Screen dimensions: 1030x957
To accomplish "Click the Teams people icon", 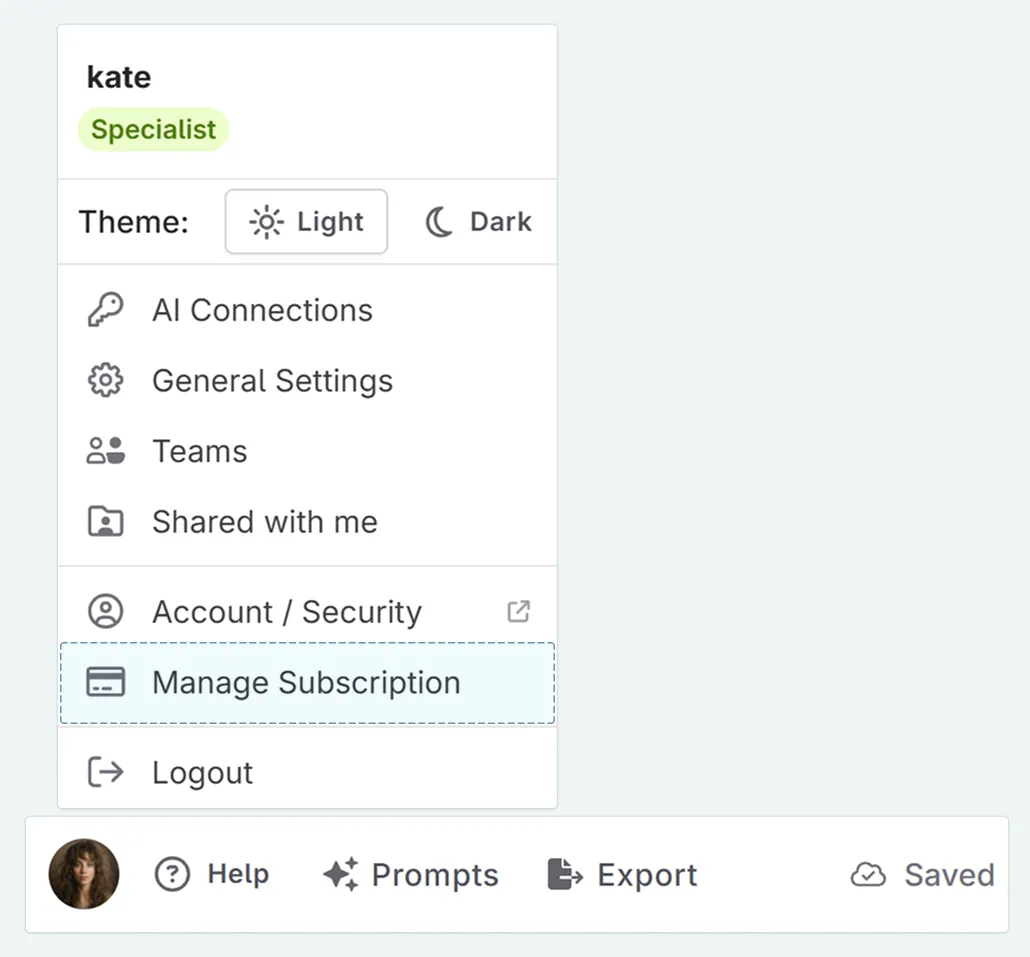I will pyautogui.click(x=105, y=451).
